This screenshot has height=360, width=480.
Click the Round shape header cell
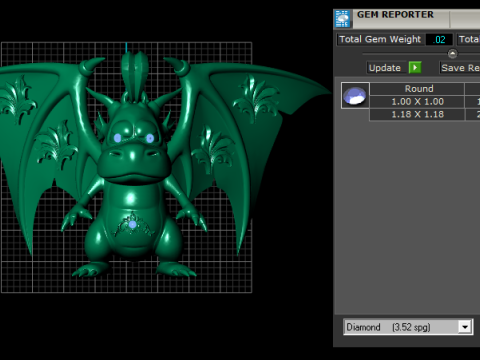coord(417,89)
